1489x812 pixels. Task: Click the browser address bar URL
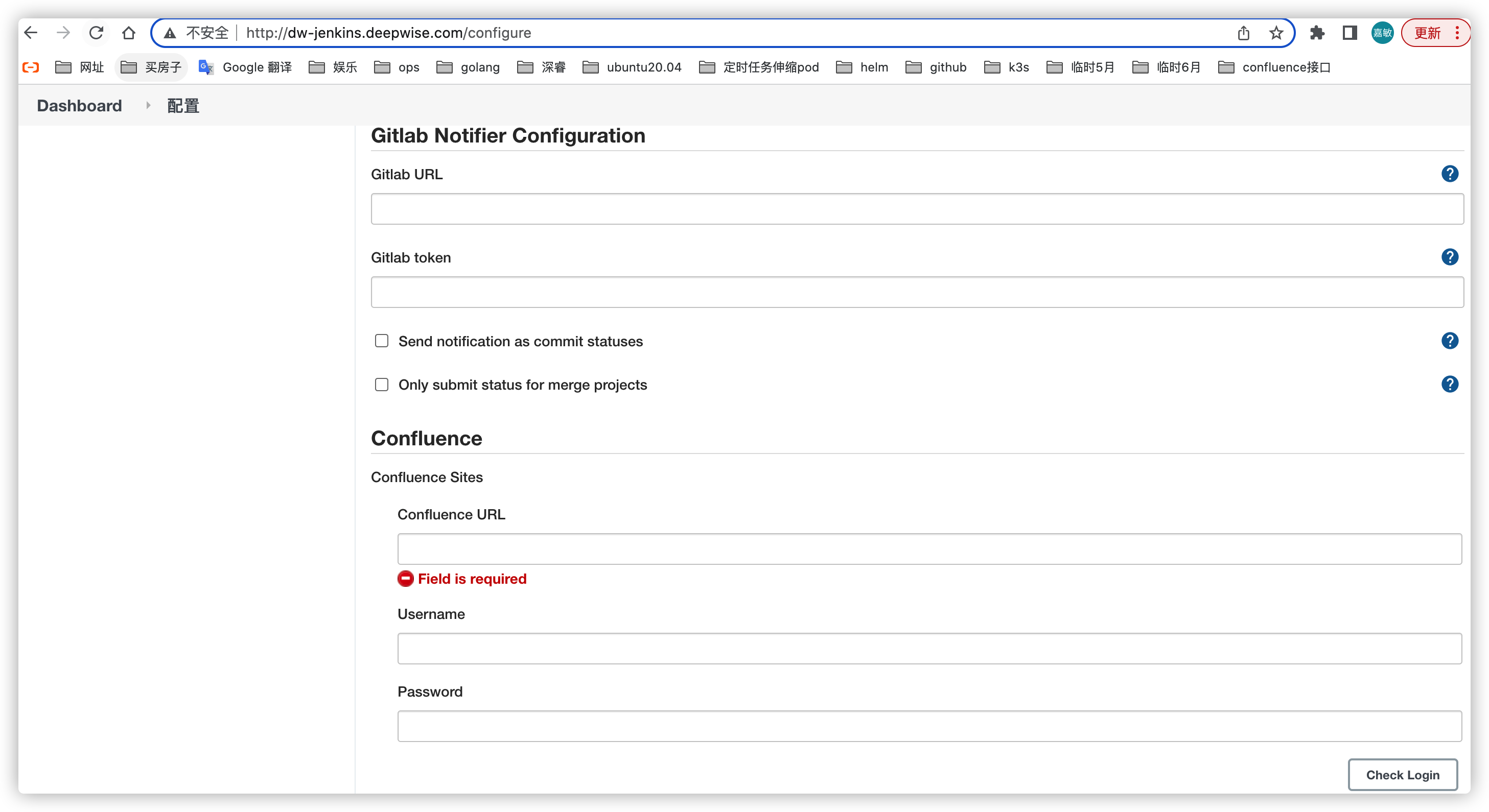point(388,33)
